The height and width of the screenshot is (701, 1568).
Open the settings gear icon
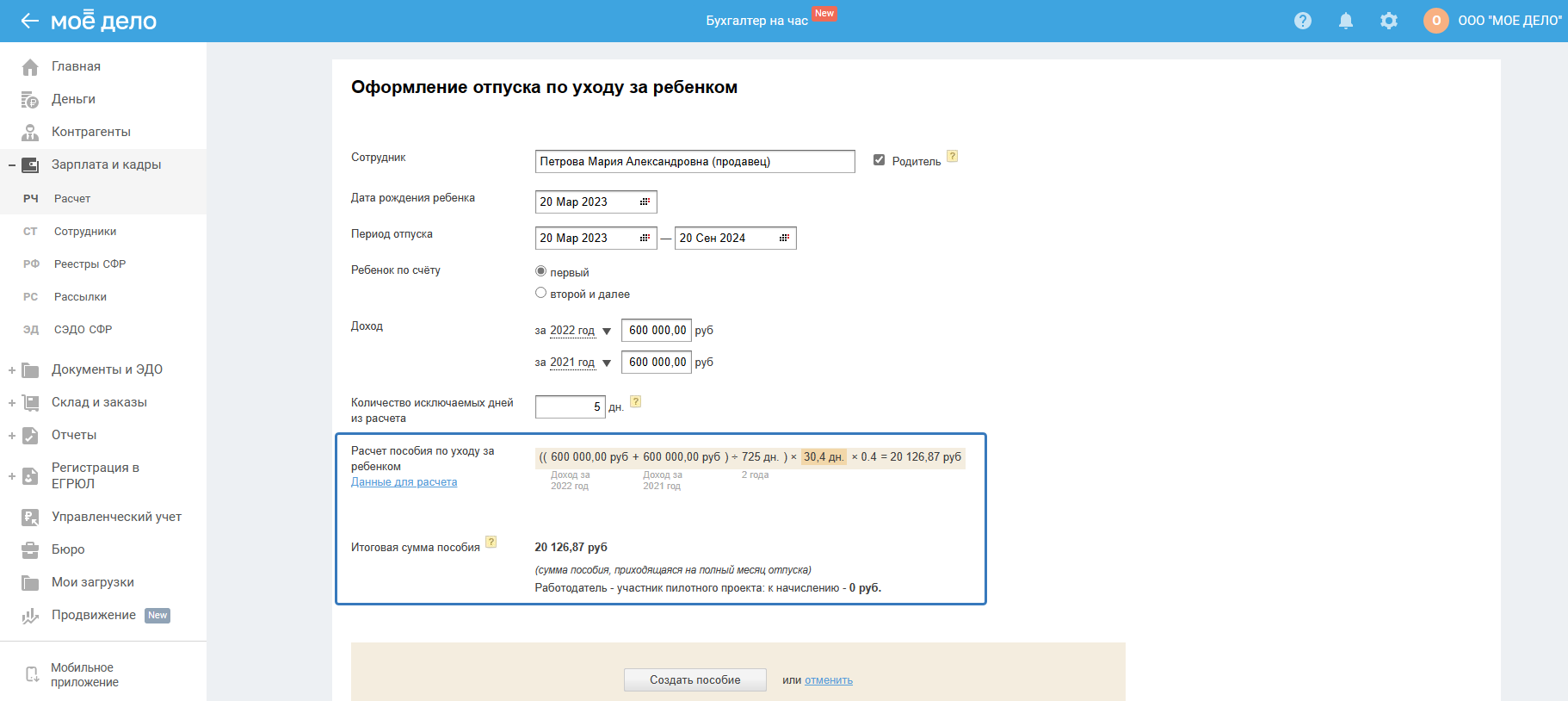(1389, 21)
